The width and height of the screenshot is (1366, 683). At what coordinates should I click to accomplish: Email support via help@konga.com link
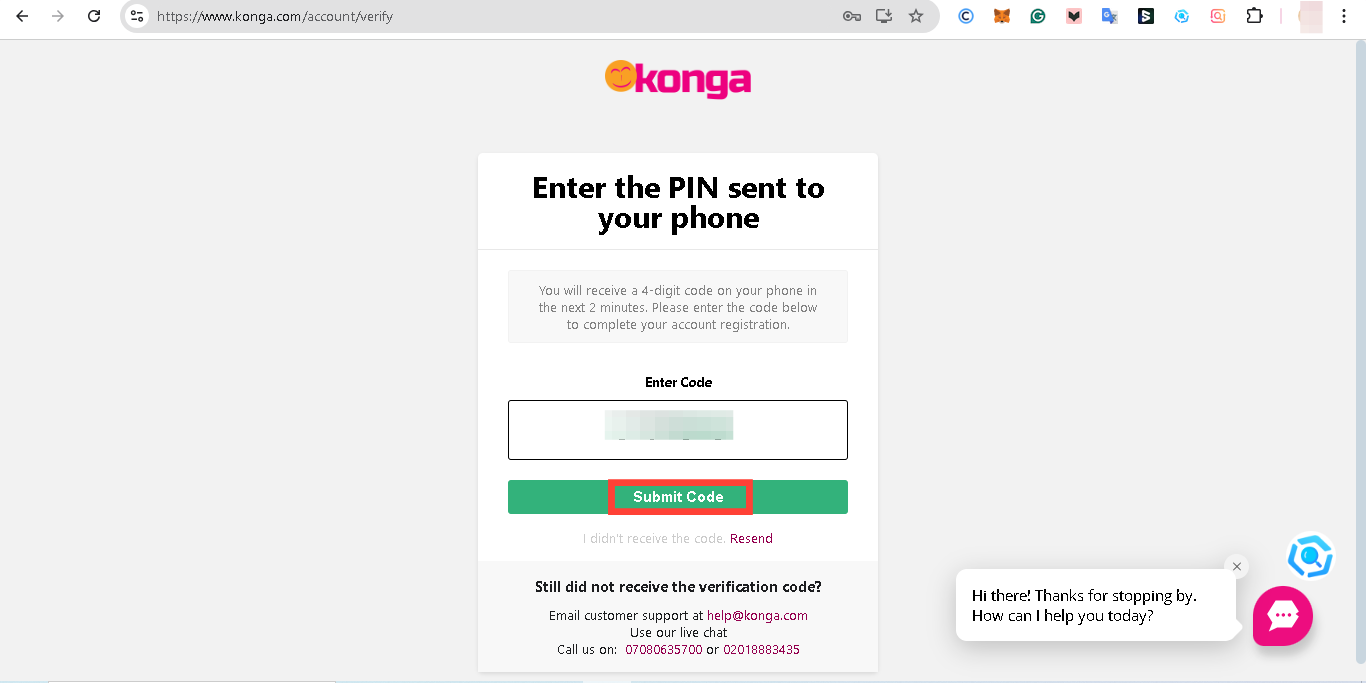point(757,616)
